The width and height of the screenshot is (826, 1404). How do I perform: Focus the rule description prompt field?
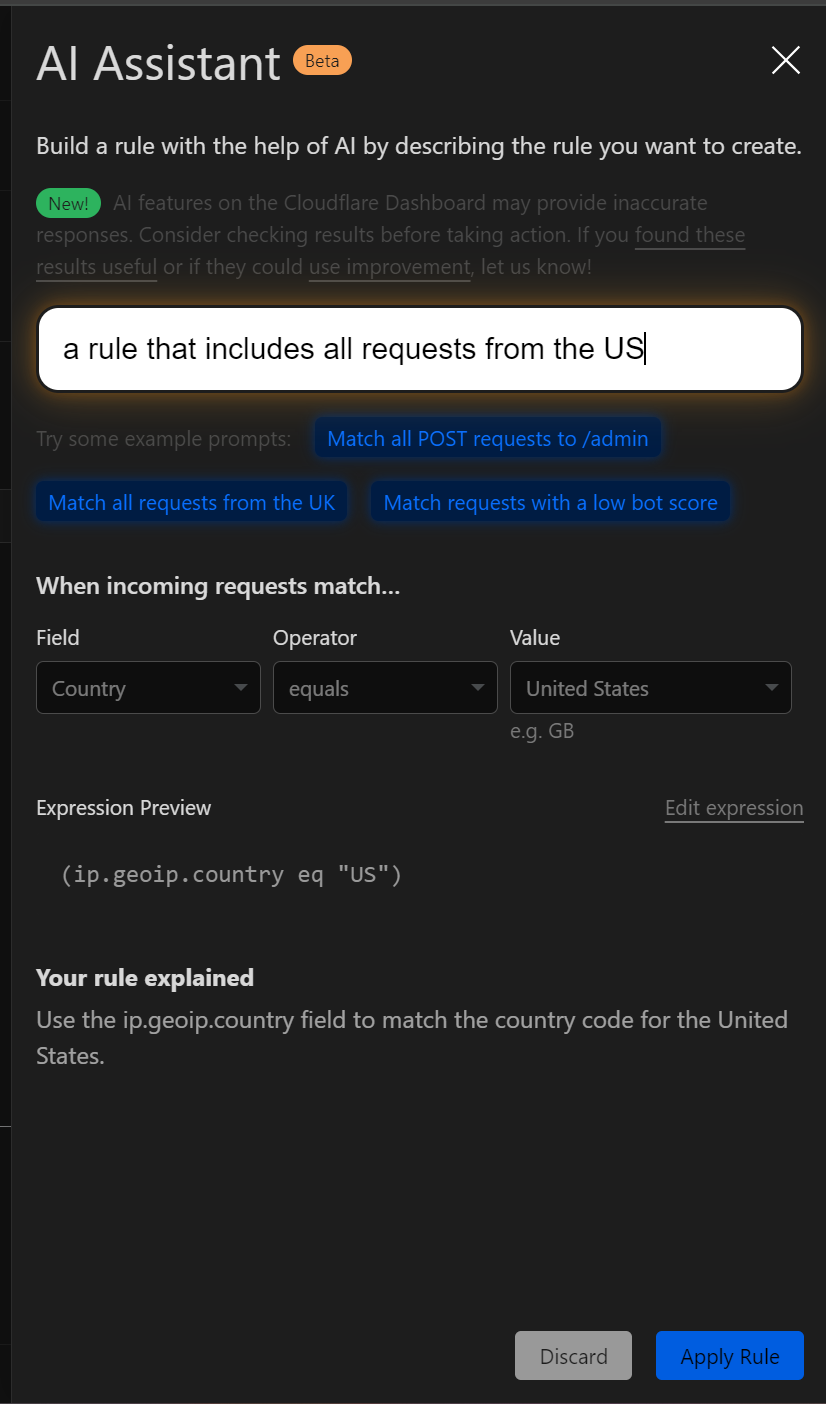(420, 349)
